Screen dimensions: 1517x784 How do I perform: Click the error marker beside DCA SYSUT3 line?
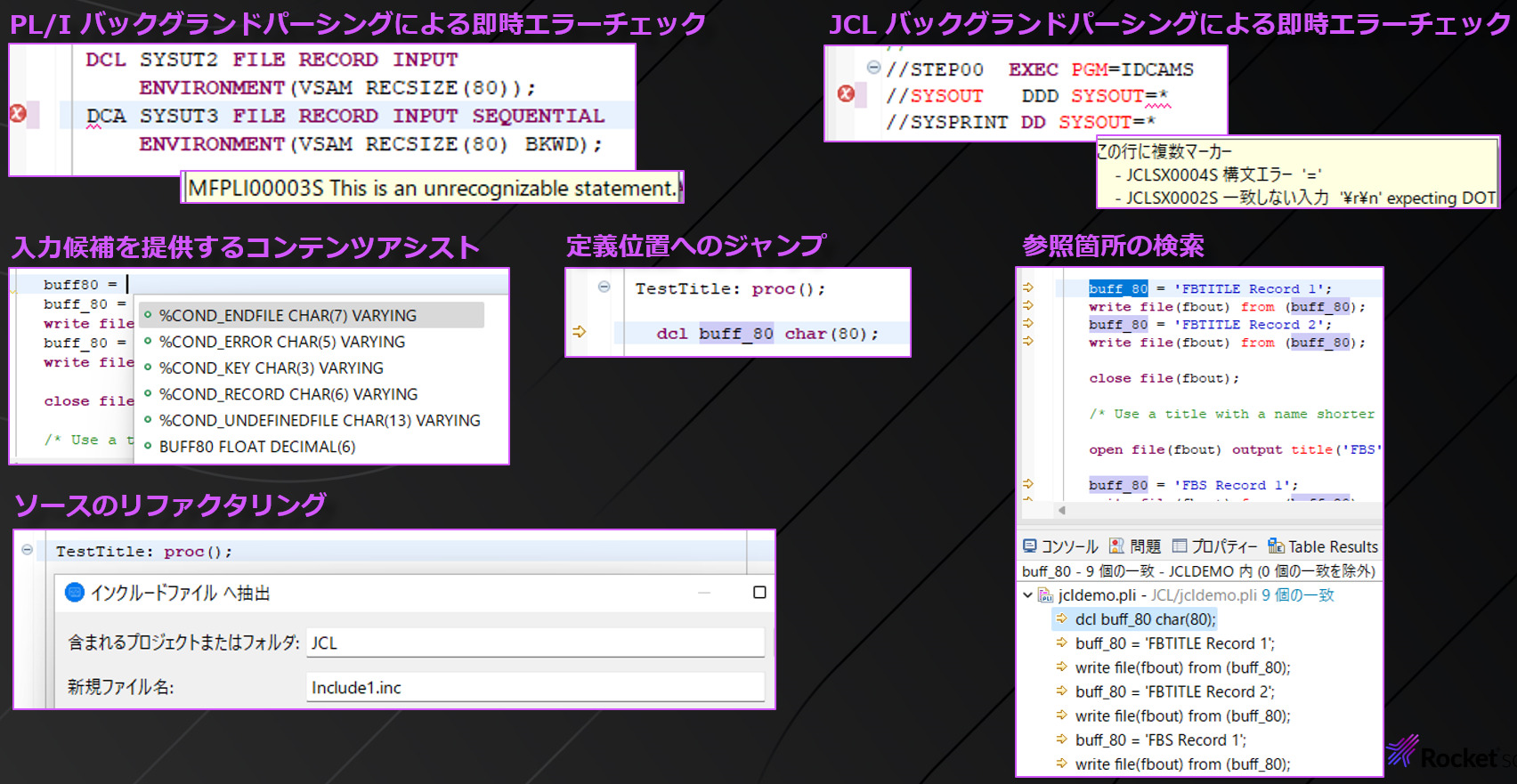[x=18, y=114]
